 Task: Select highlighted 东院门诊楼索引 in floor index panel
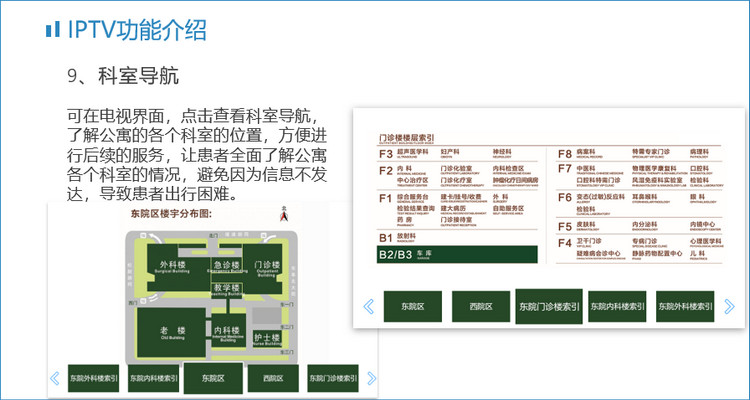(x=549, y=306)
